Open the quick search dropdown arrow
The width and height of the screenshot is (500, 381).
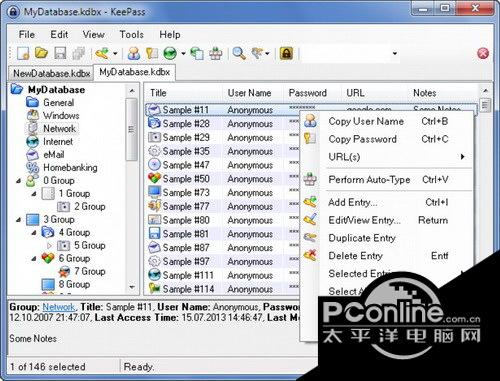[x=395, y=53]
